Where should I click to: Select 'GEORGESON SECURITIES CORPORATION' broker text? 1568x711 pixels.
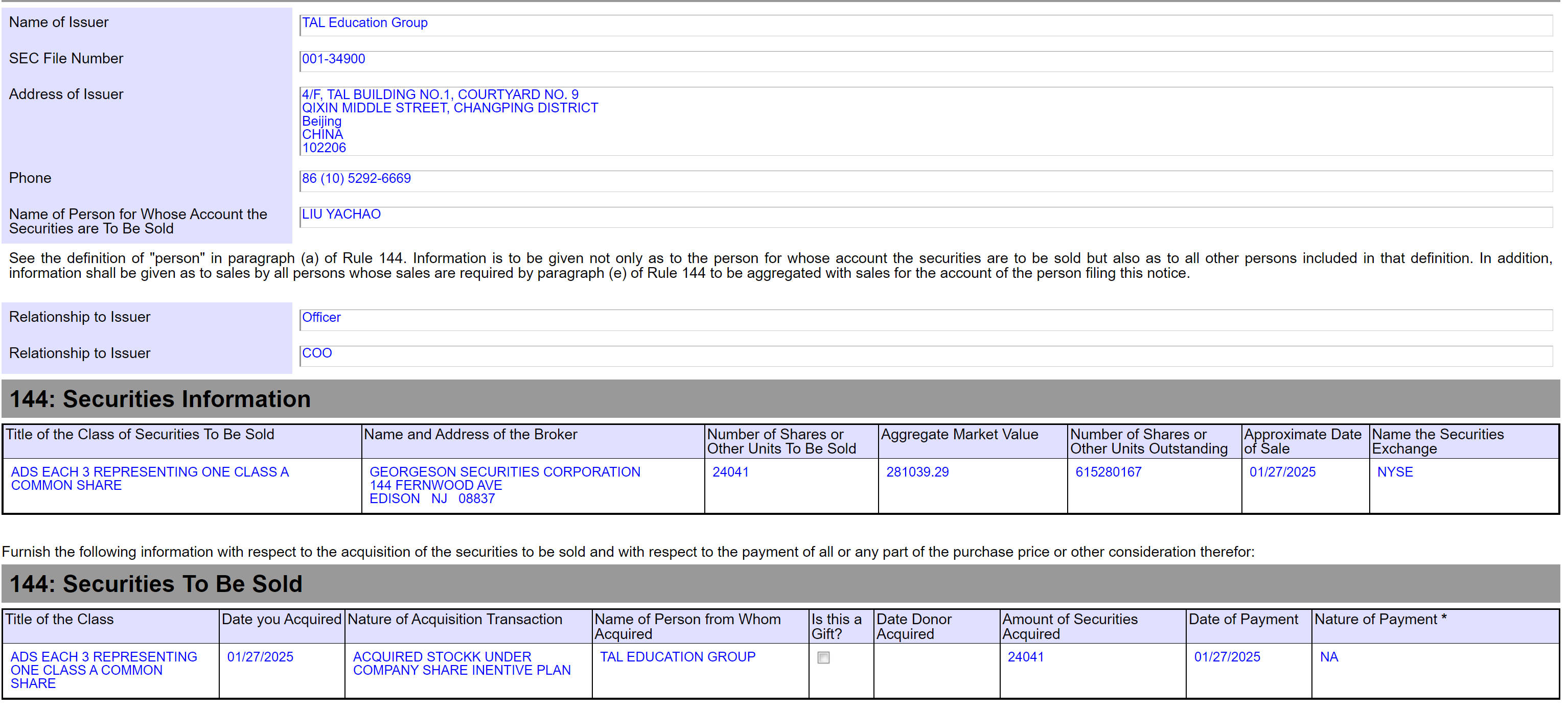point(504,472)
